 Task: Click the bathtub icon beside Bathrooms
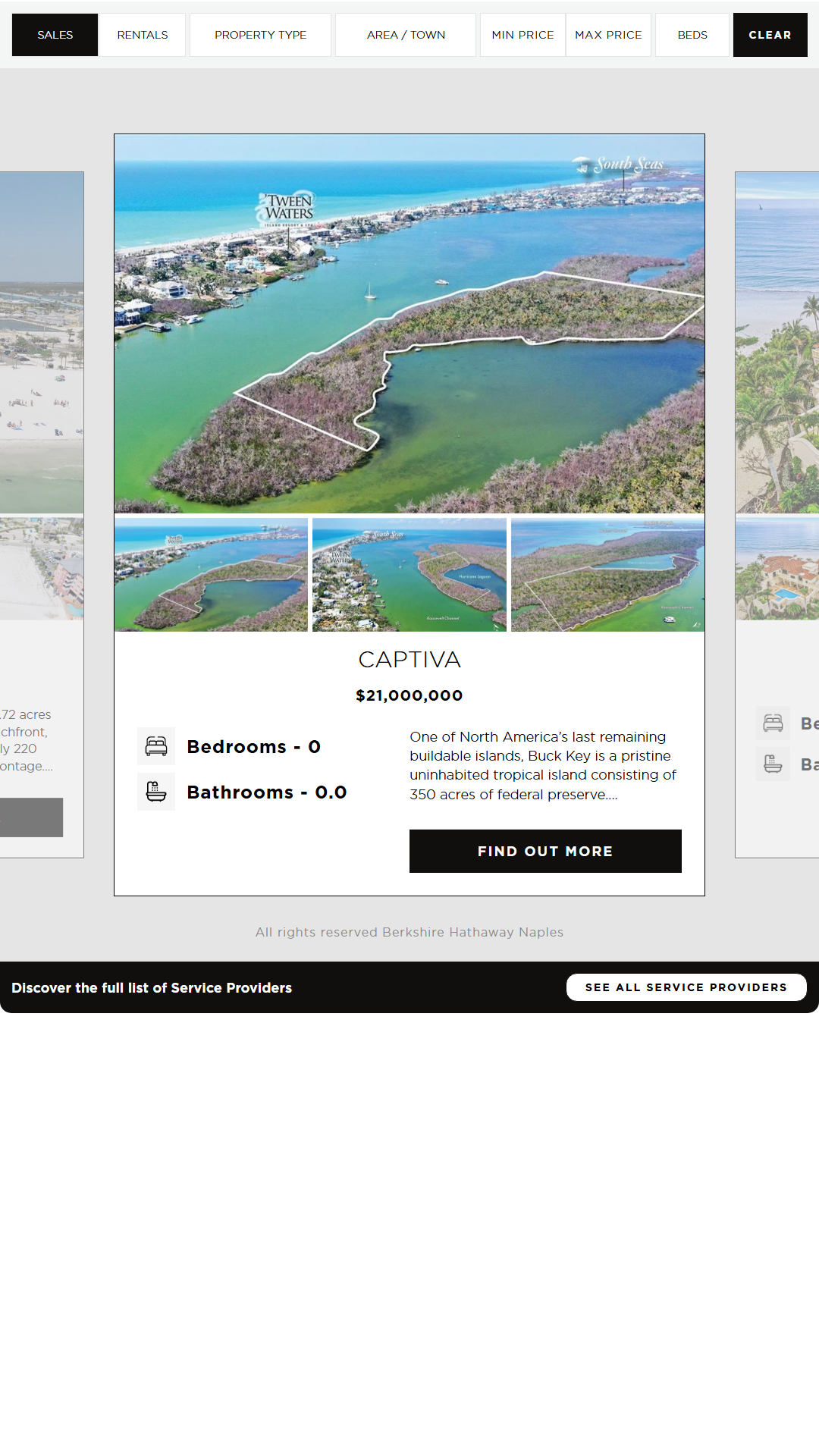156,792
